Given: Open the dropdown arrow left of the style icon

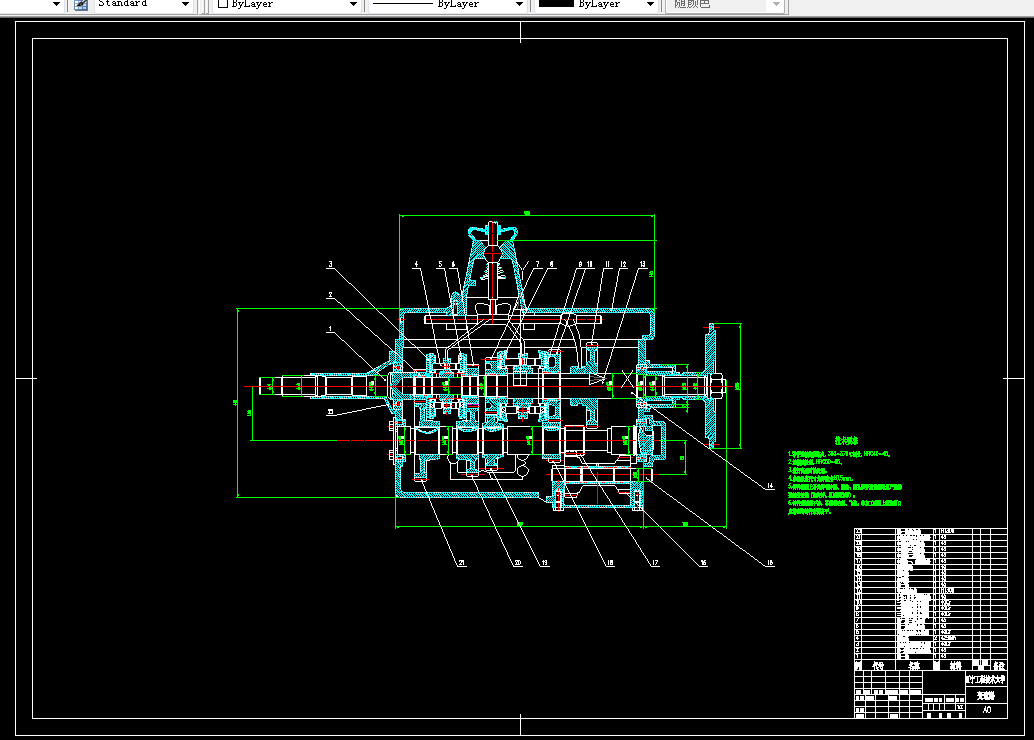Looking at the screenshot, I should (x=56, y=5).
